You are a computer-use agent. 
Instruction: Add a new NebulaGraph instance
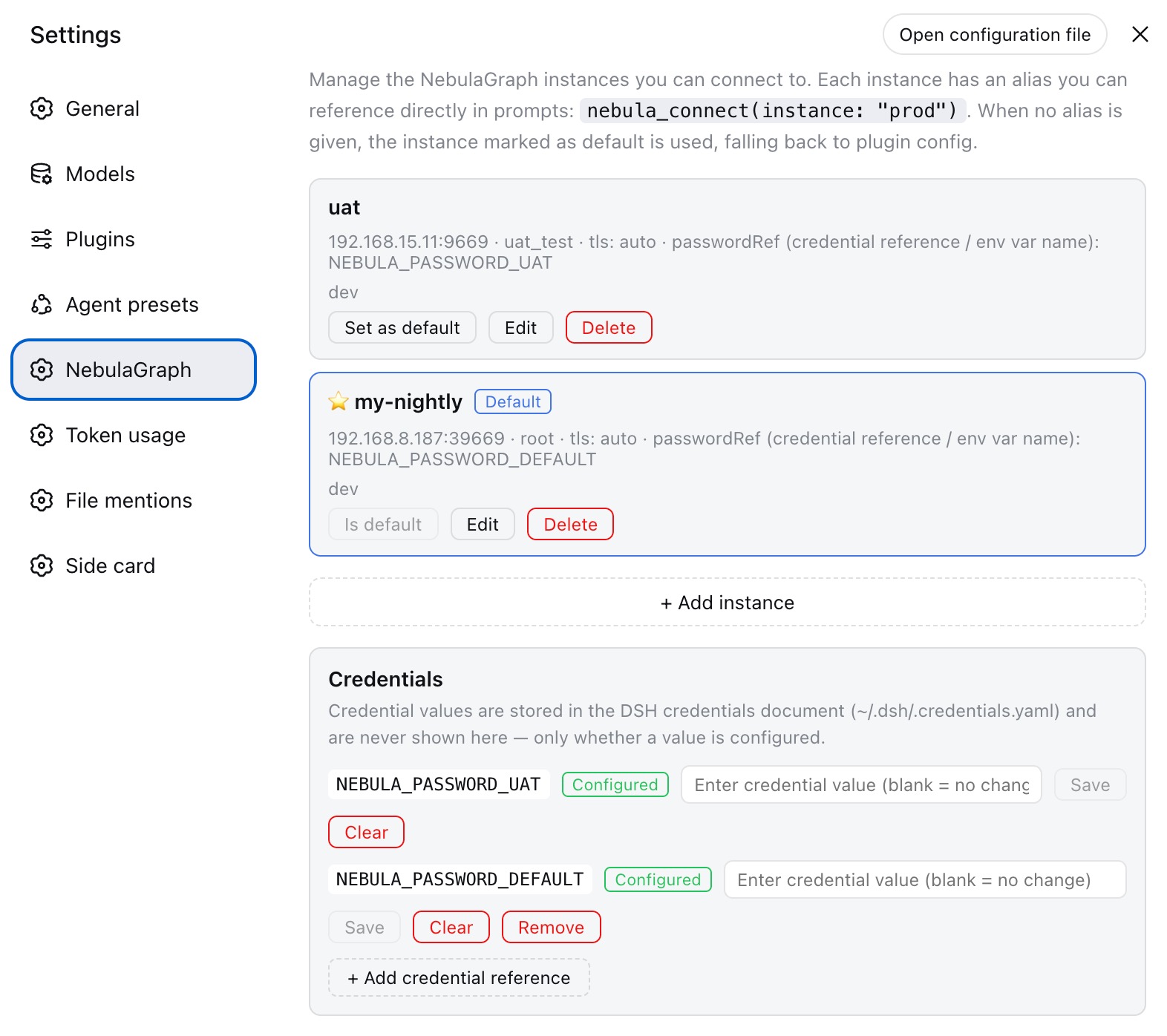coord(728,602)
